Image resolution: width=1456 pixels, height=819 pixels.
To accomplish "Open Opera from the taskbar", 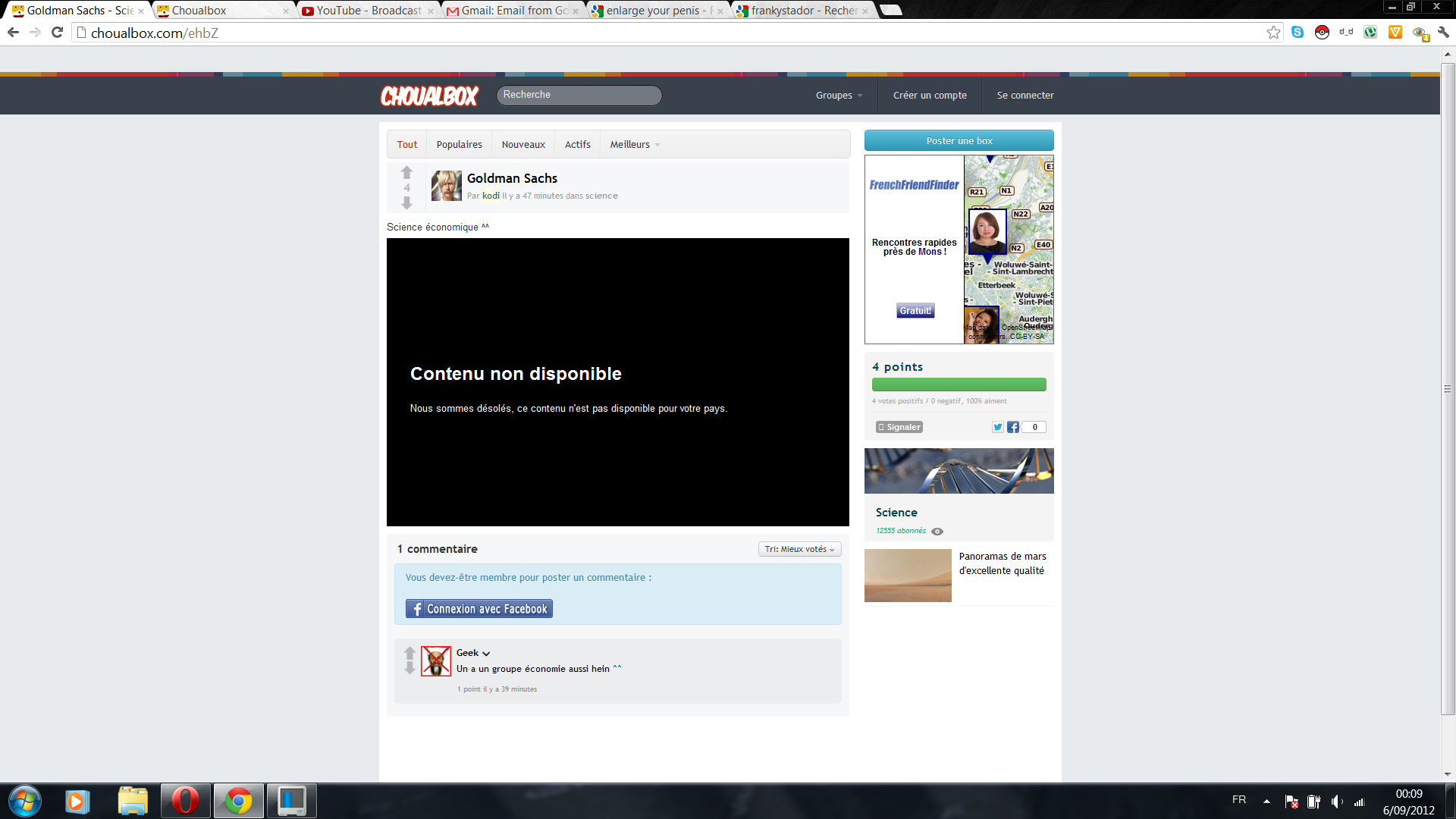I will click(x=185, y=801).
